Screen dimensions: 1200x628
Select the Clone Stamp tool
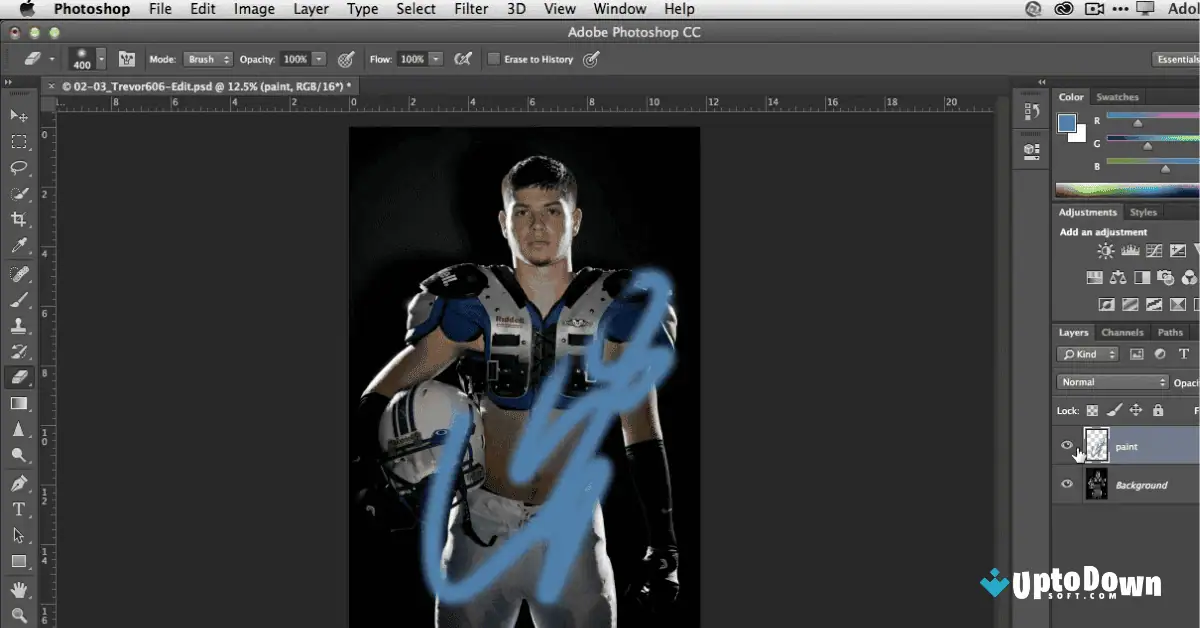click(x=18, y=324)
